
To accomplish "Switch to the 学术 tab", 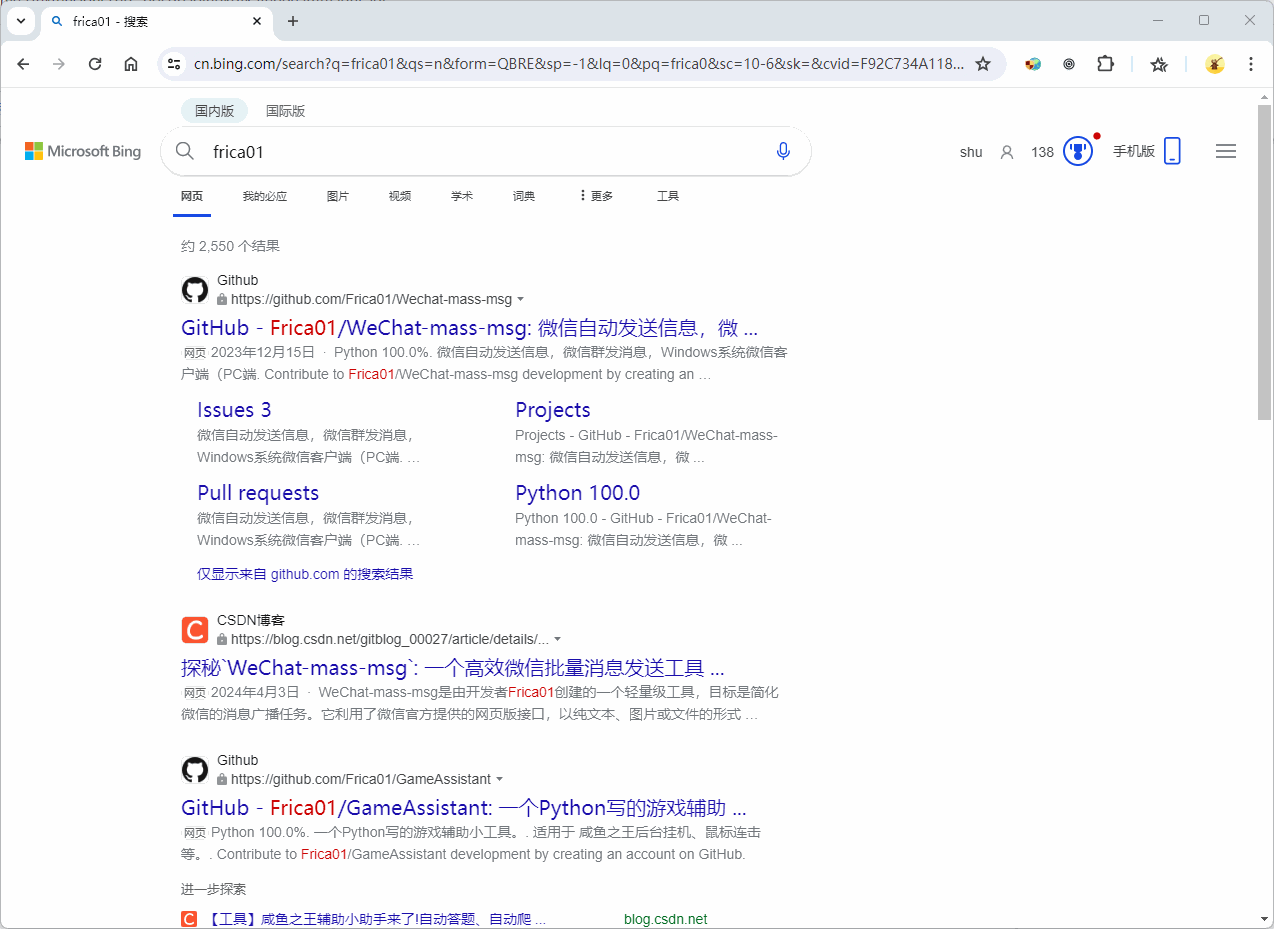I will click(462, 196).
